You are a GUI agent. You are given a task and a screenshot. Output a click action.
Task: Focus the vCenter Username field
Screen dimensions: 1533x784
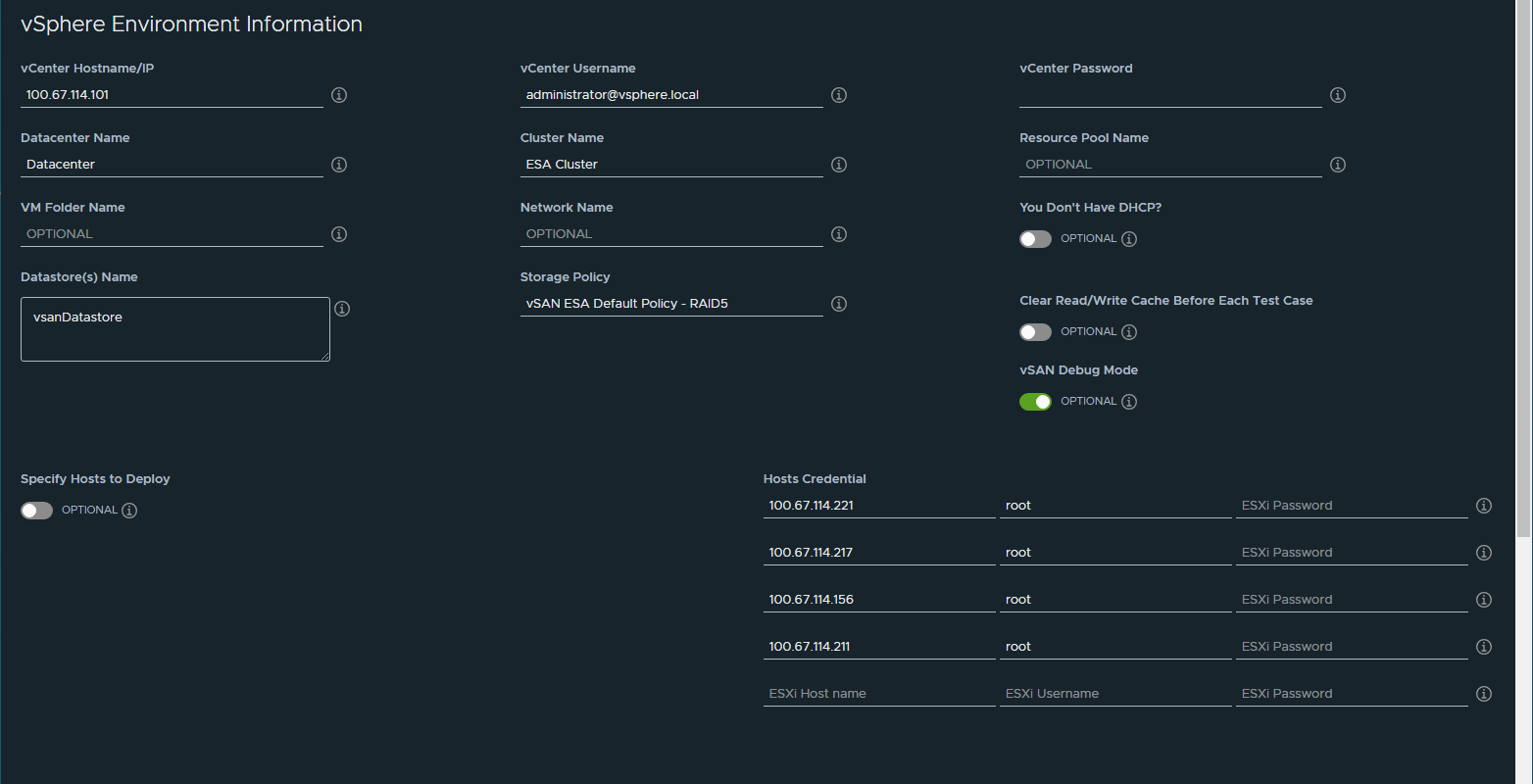[x=671, y=95]
